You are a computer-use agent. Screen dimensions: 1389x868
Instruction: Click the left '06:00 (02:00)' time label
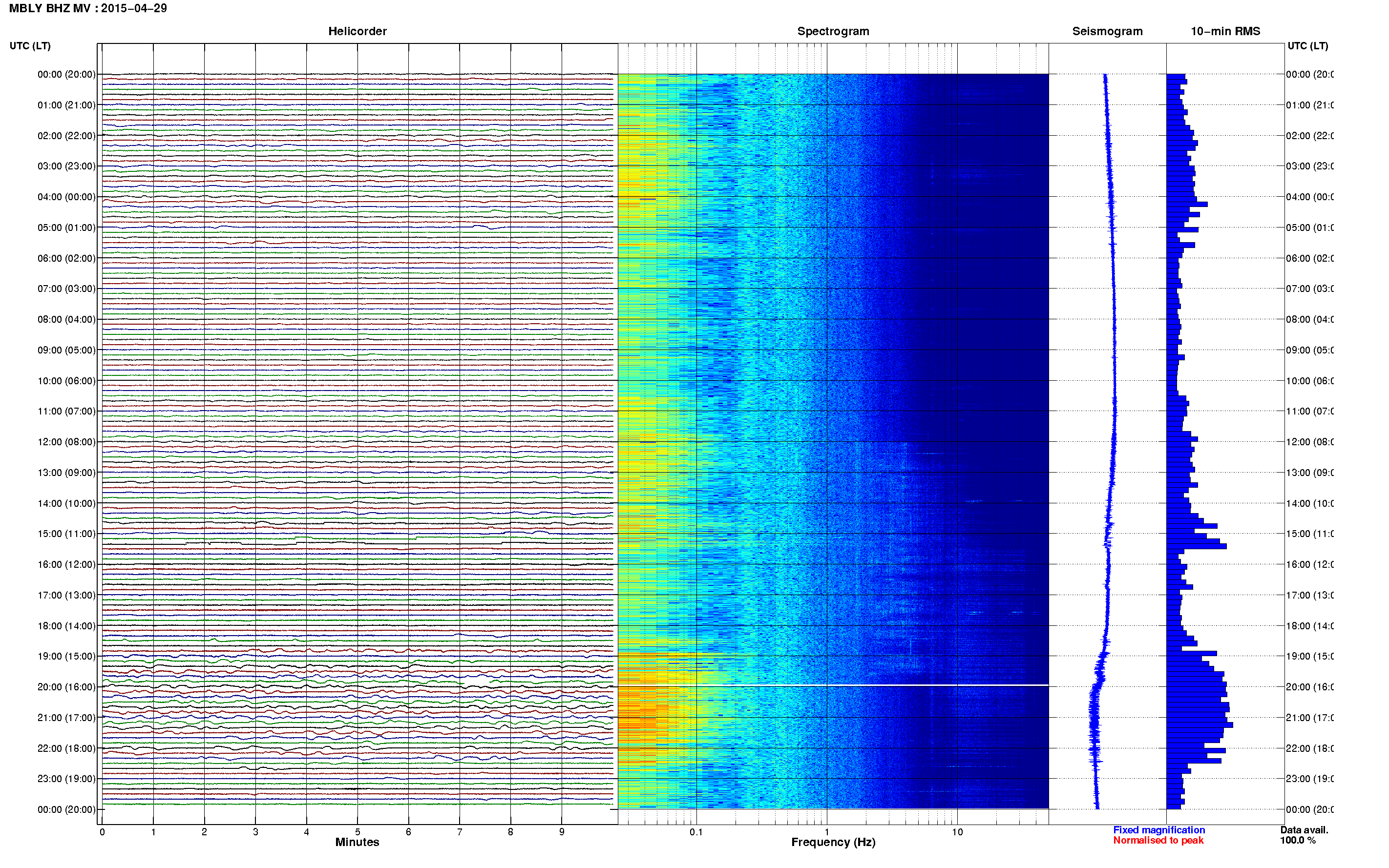tap(66, 258)
